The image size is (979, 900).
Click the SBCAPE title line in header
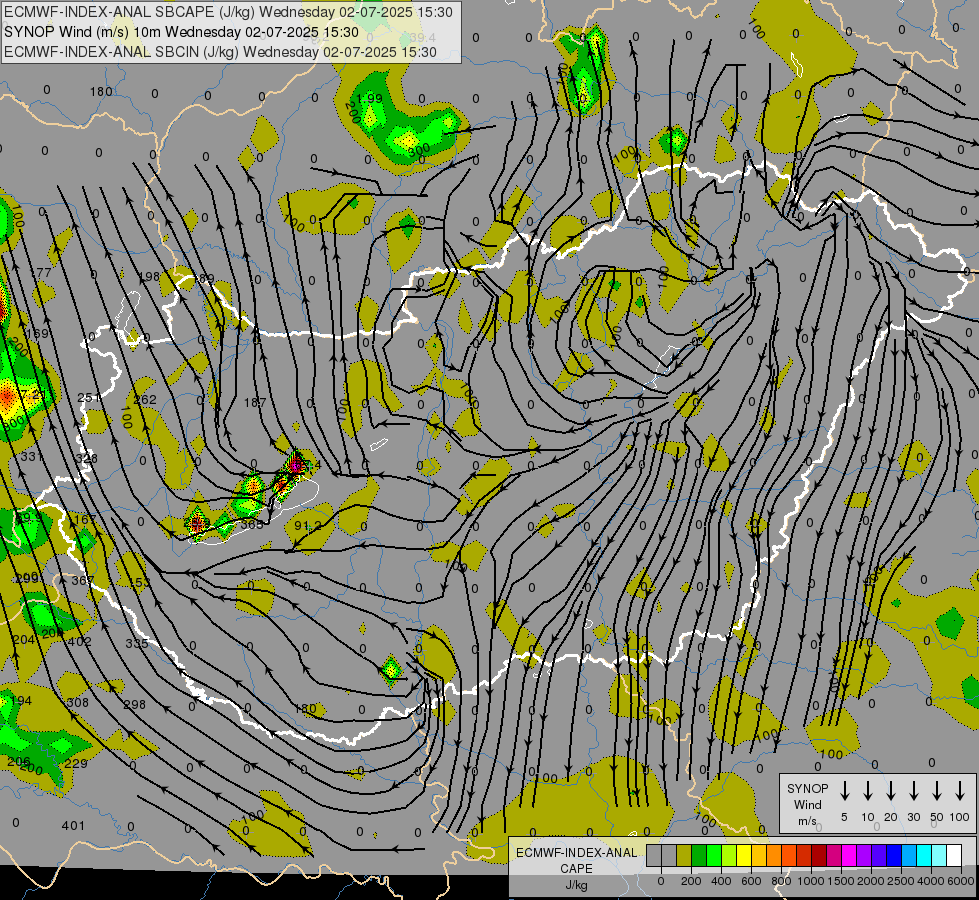click(x=229, y=12)
